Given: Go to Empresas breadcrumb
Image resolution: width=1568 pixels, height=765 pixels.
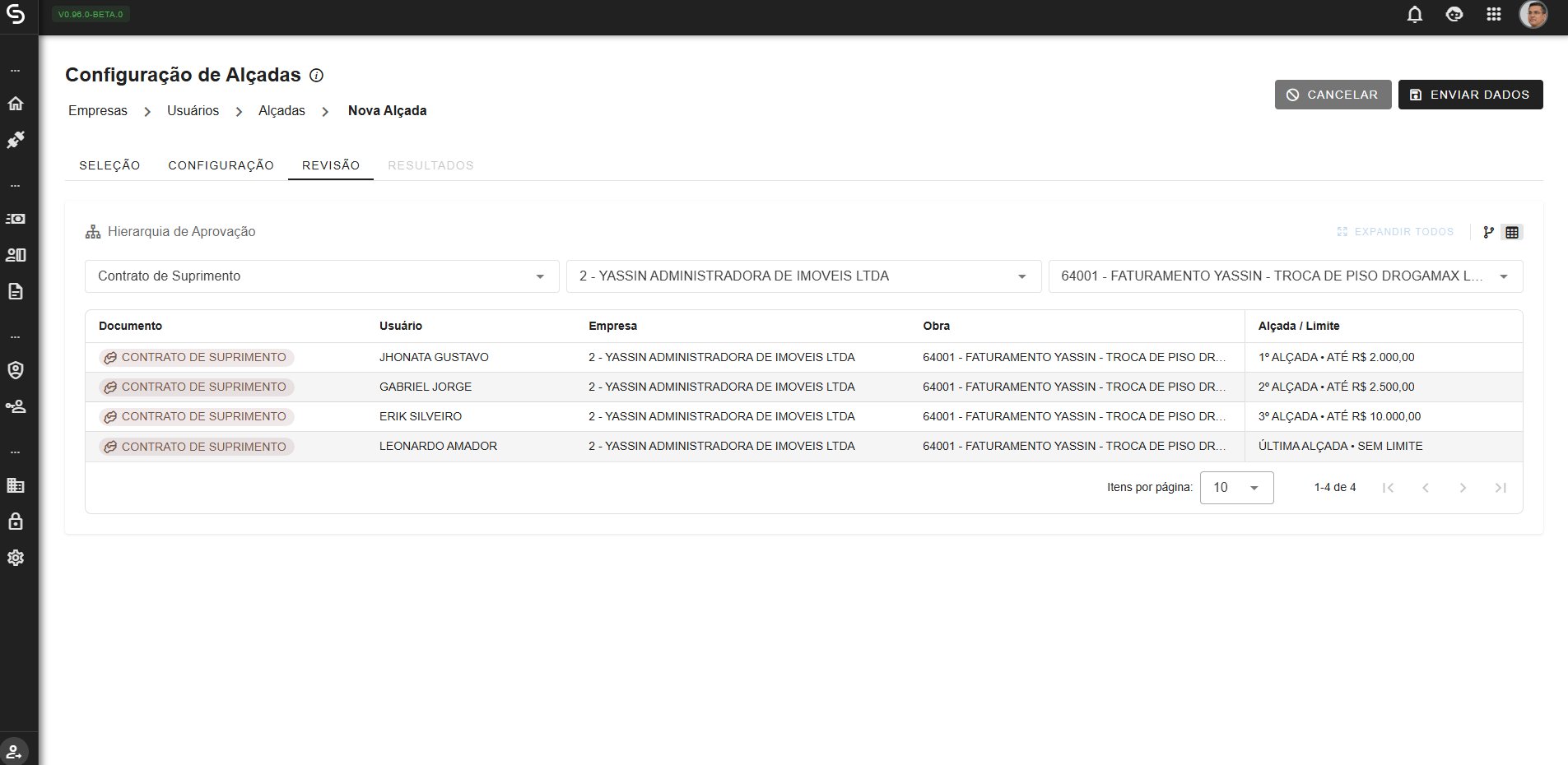Looking at the screenshot, I should click(98, 111).
